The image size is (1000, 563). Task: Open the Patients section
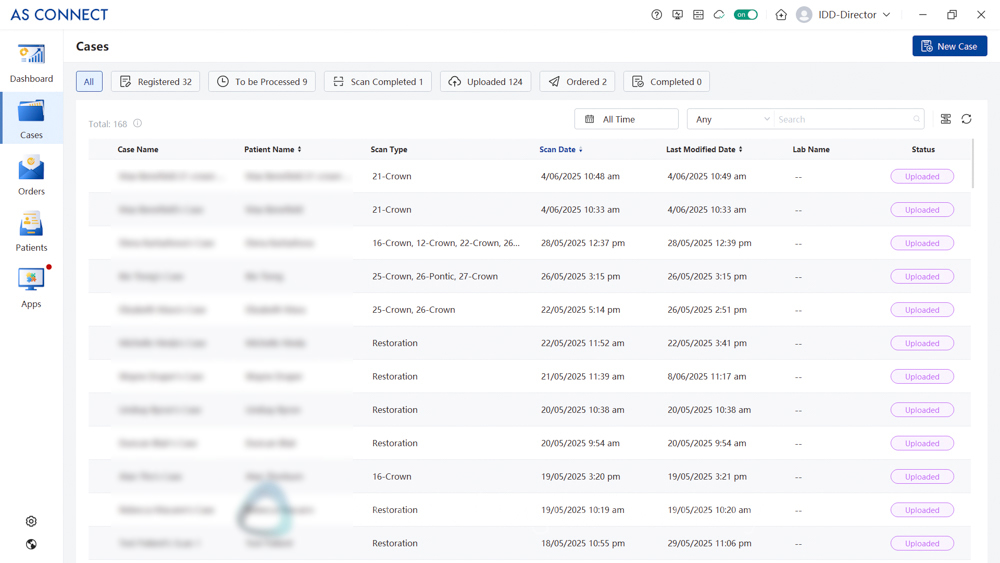(x=31, y=231)
